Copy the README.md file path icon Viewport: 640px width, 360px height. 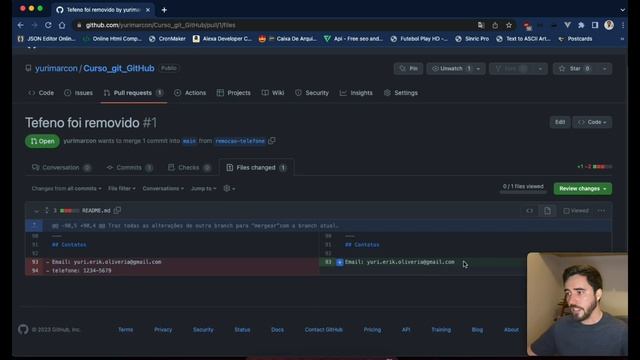pyautogui.click(x=117, y=210)
